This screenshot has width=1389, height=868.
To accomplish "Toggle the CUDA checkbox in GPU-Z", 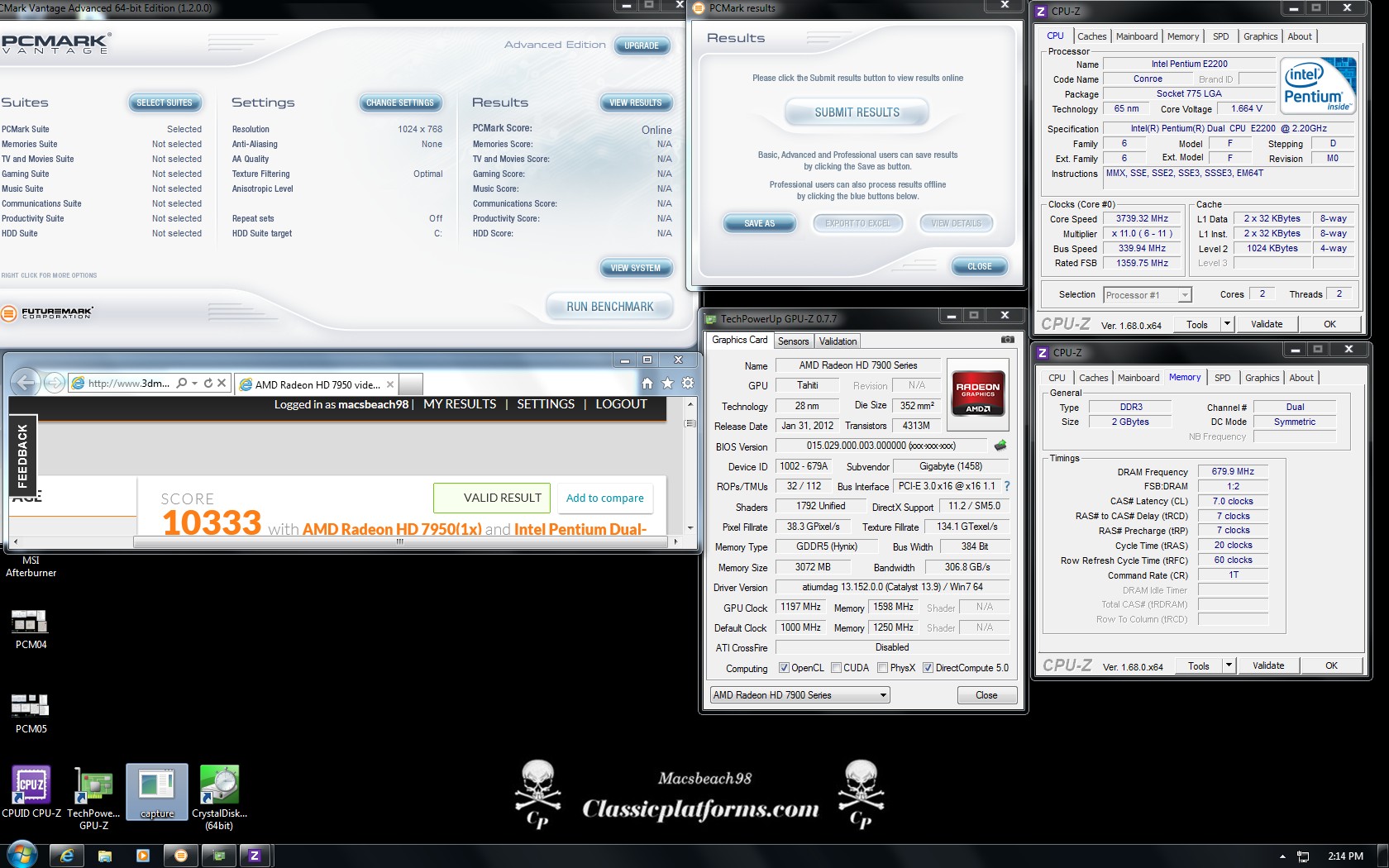I will pos(837,668).
